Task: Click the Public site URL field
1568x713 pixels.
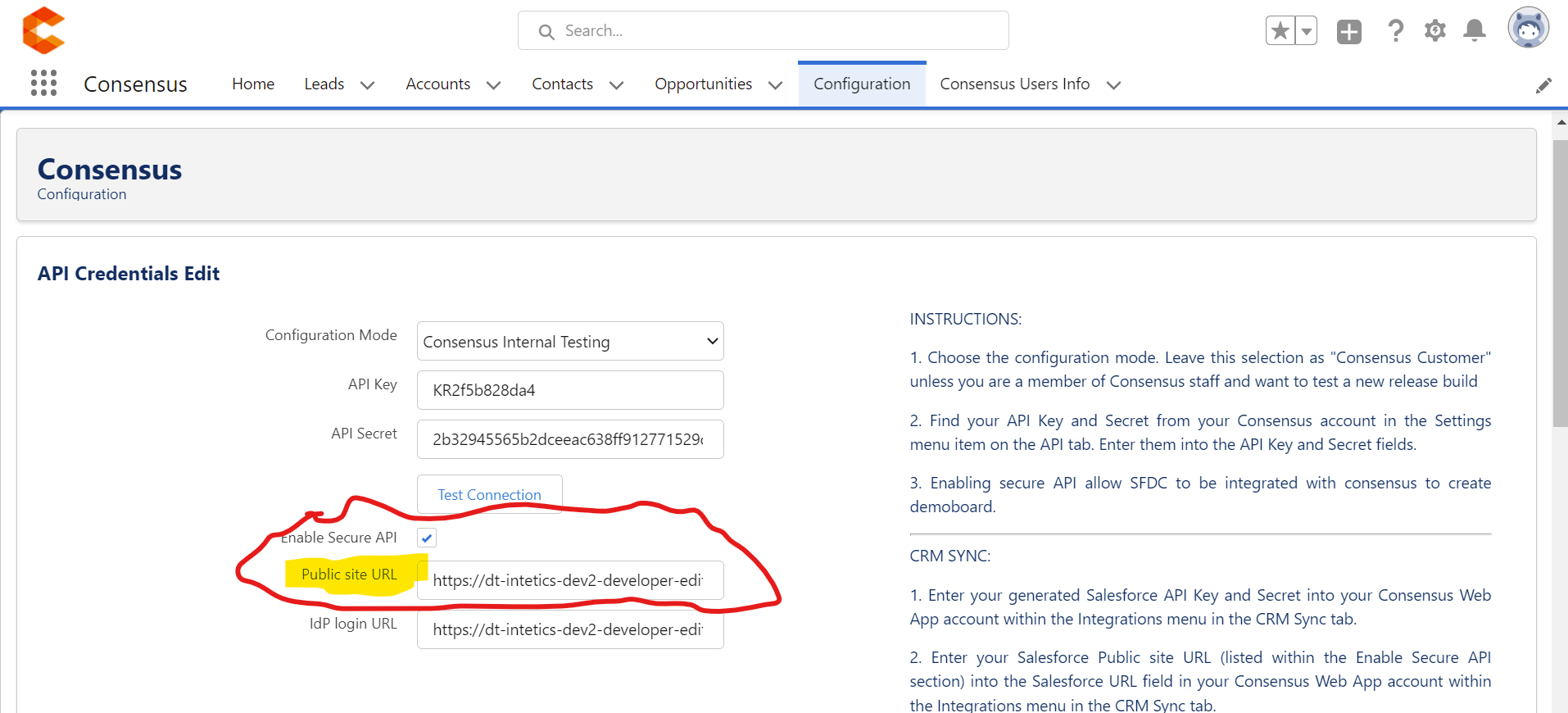Action: [x=570, y=580]
